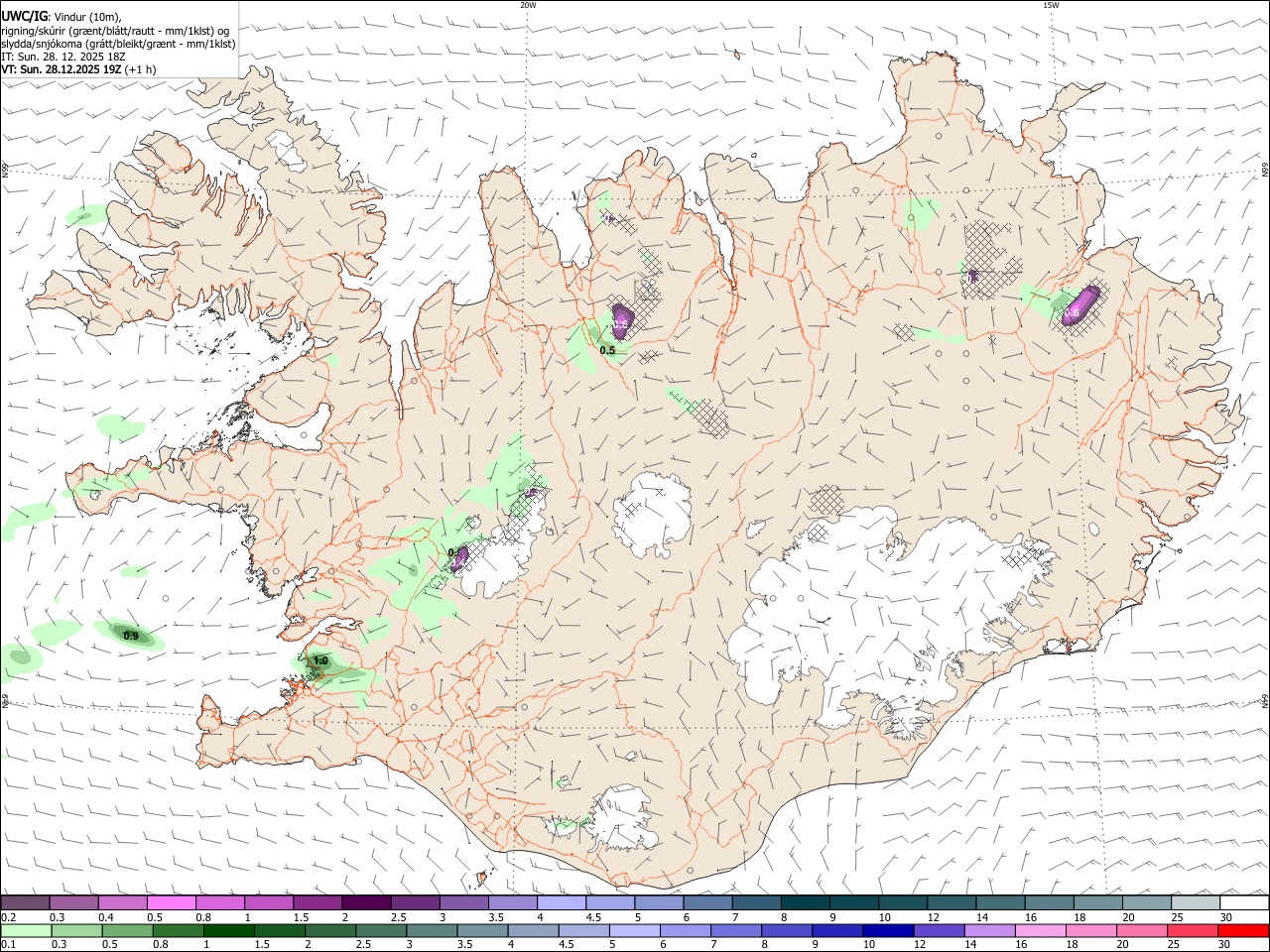The width and height of the screenshot is (1270, 952).
Task: Click the 20W longitude label
Action: tap(528, 5)
